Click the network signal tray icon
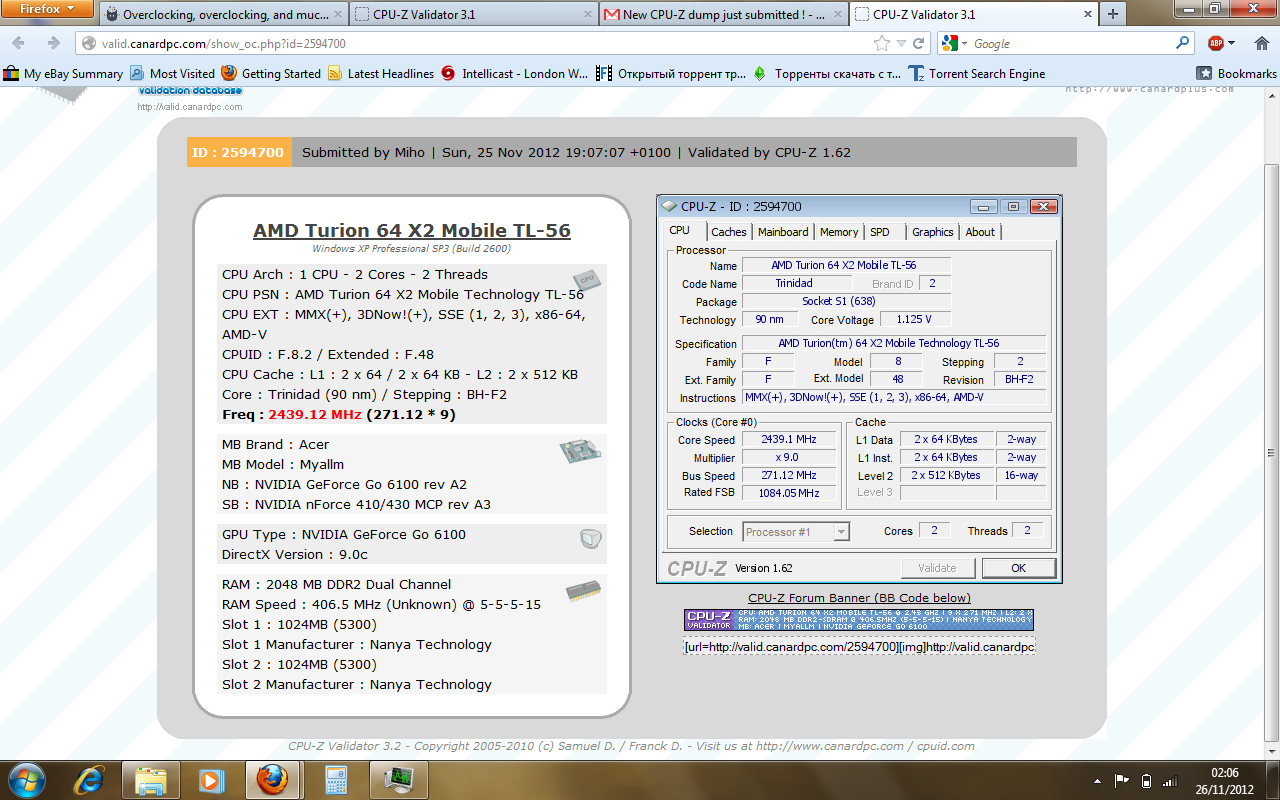 [1171, 781]
